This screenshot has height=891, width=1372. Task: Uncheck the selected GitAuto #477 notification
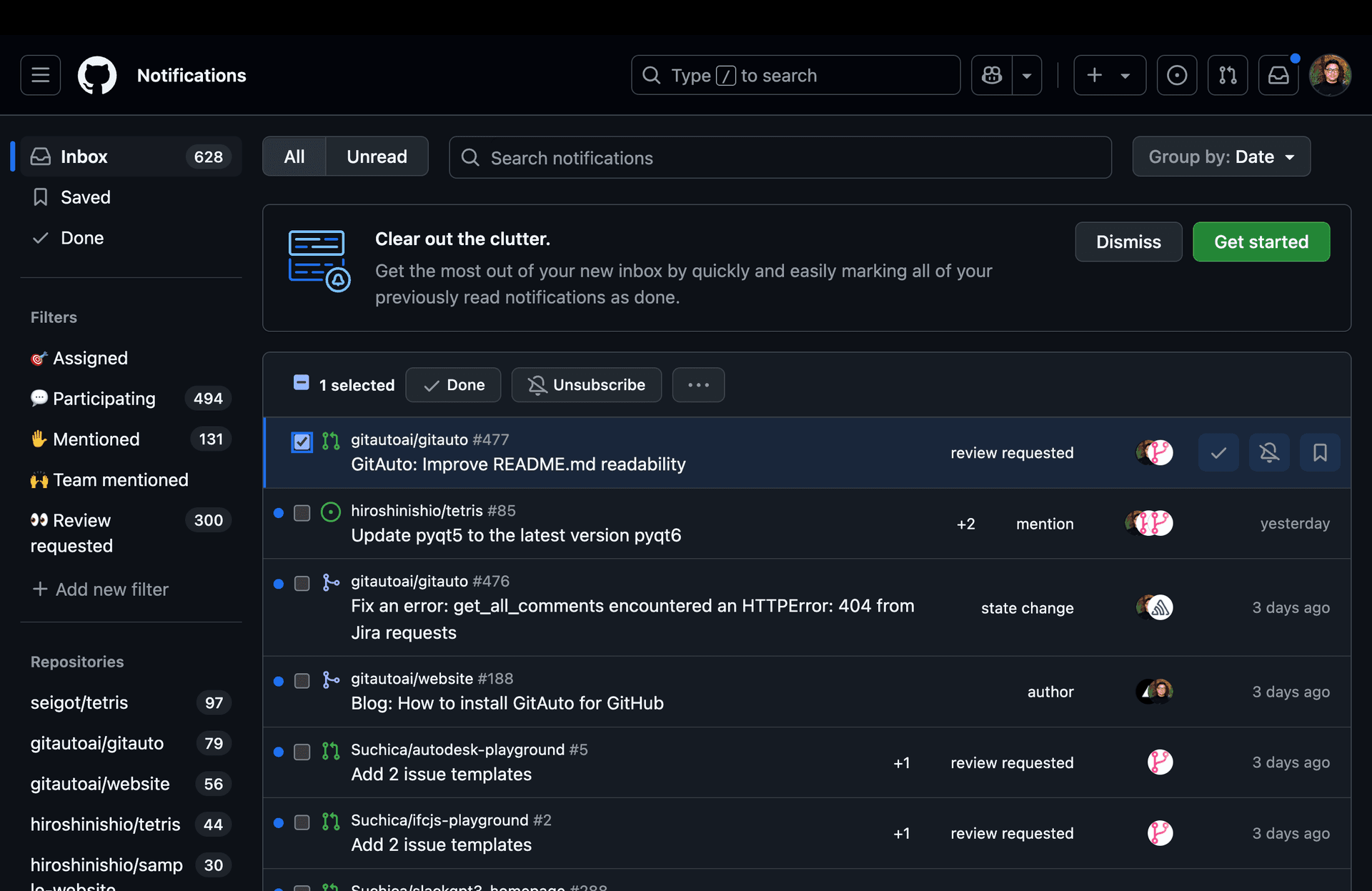click(x=302, y=442)
